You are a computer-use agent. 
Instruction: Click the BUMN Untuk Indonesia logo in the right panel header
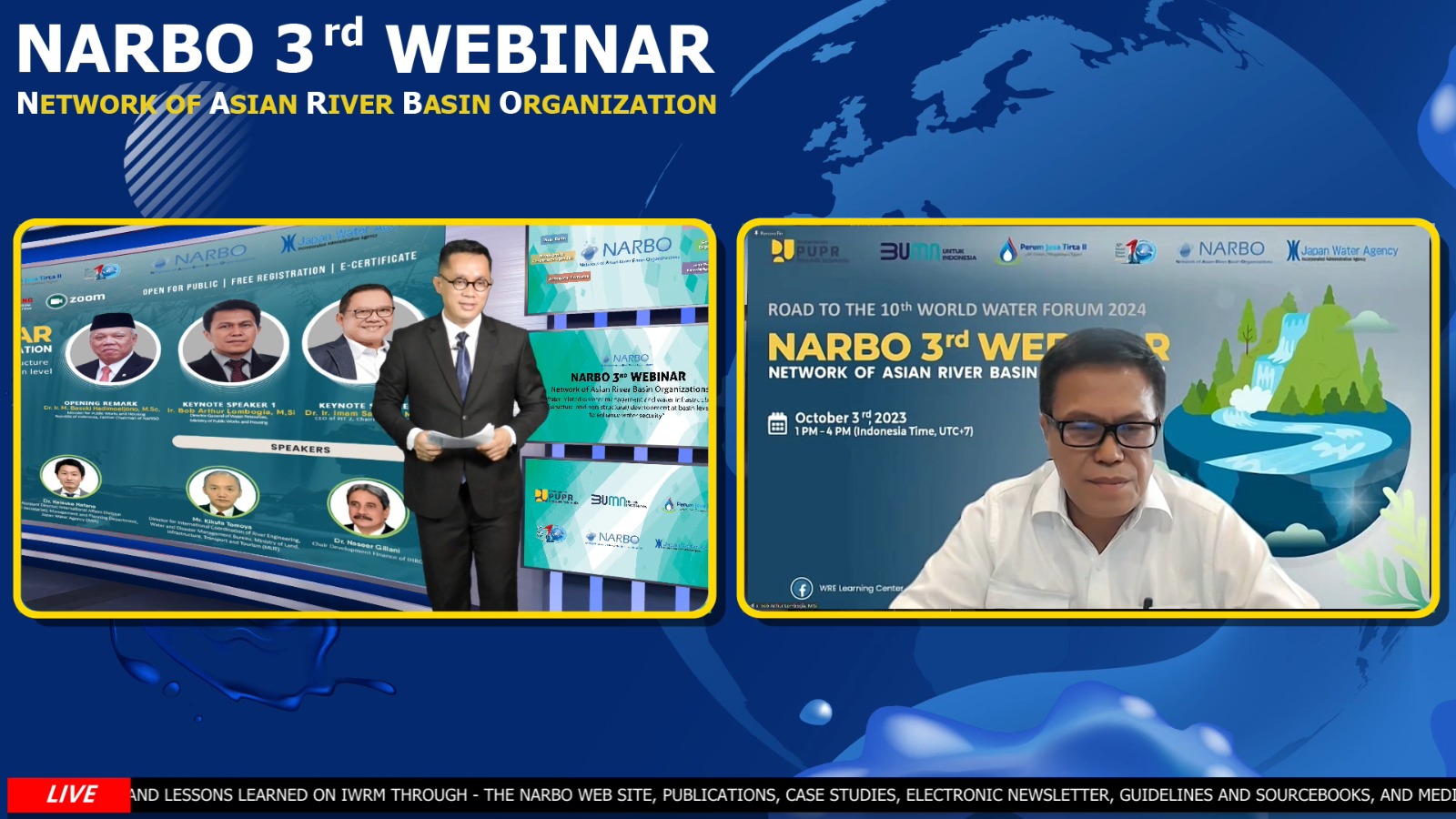click(928, 251)
